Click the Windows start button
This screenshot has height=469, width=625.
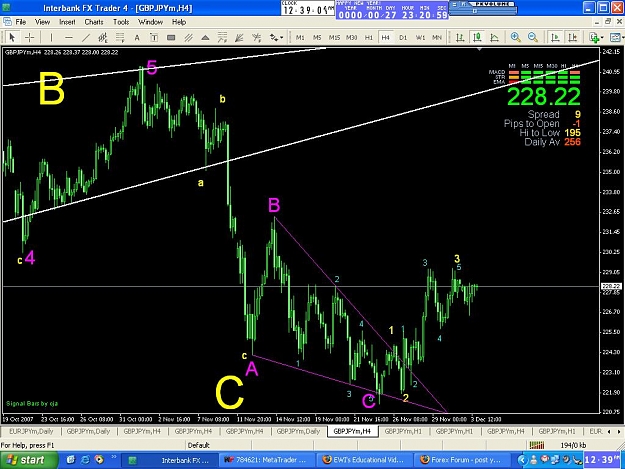click(x=28, y=460)
